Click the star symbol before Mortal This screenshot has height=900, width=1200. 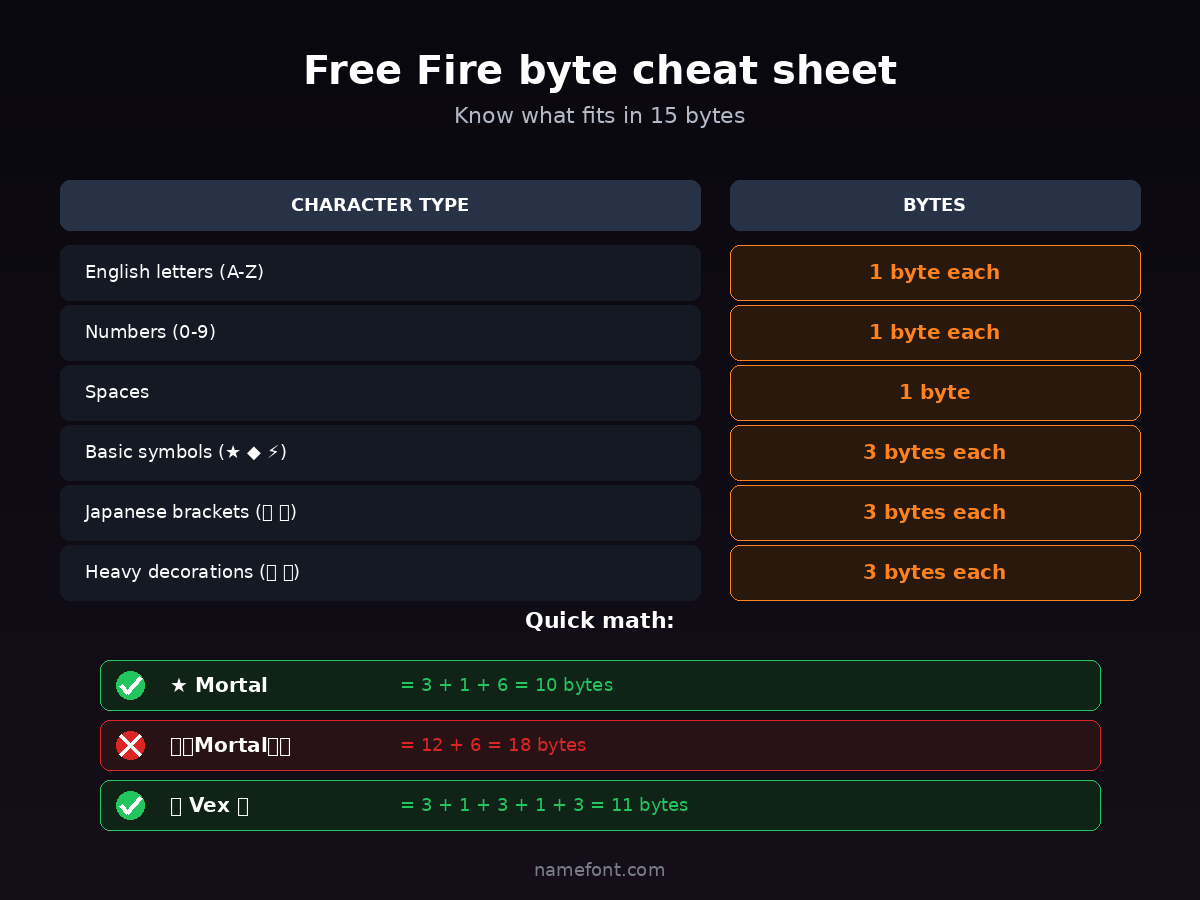(x=179, y=686)
